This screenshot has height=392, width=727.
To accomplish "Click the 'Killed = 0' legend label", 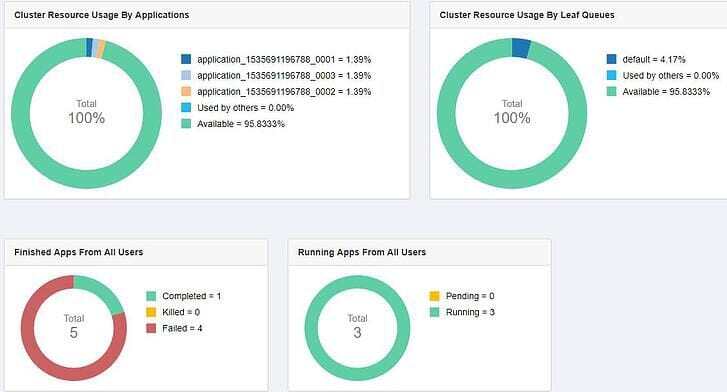I will (x=181, y=312).
